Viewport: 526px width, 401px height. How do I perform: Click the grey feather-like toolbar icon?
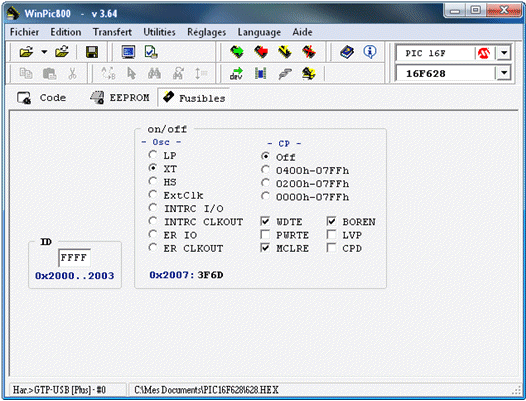tap(284, 74)
